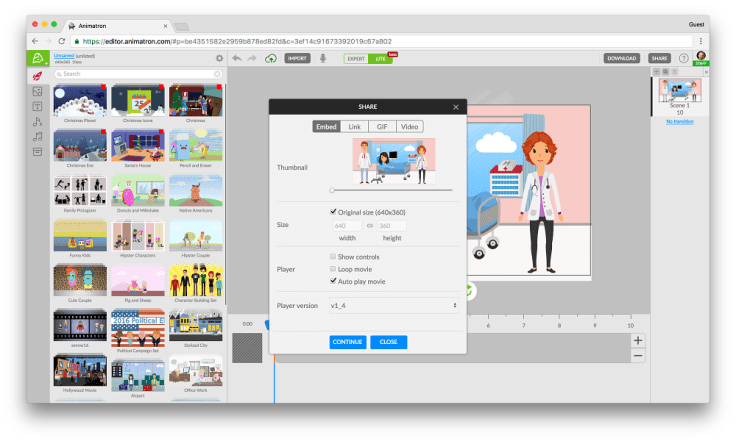Click the DOWNLOAD button
The width and height of the screenshot is (736, 441).
pos(621,58)
